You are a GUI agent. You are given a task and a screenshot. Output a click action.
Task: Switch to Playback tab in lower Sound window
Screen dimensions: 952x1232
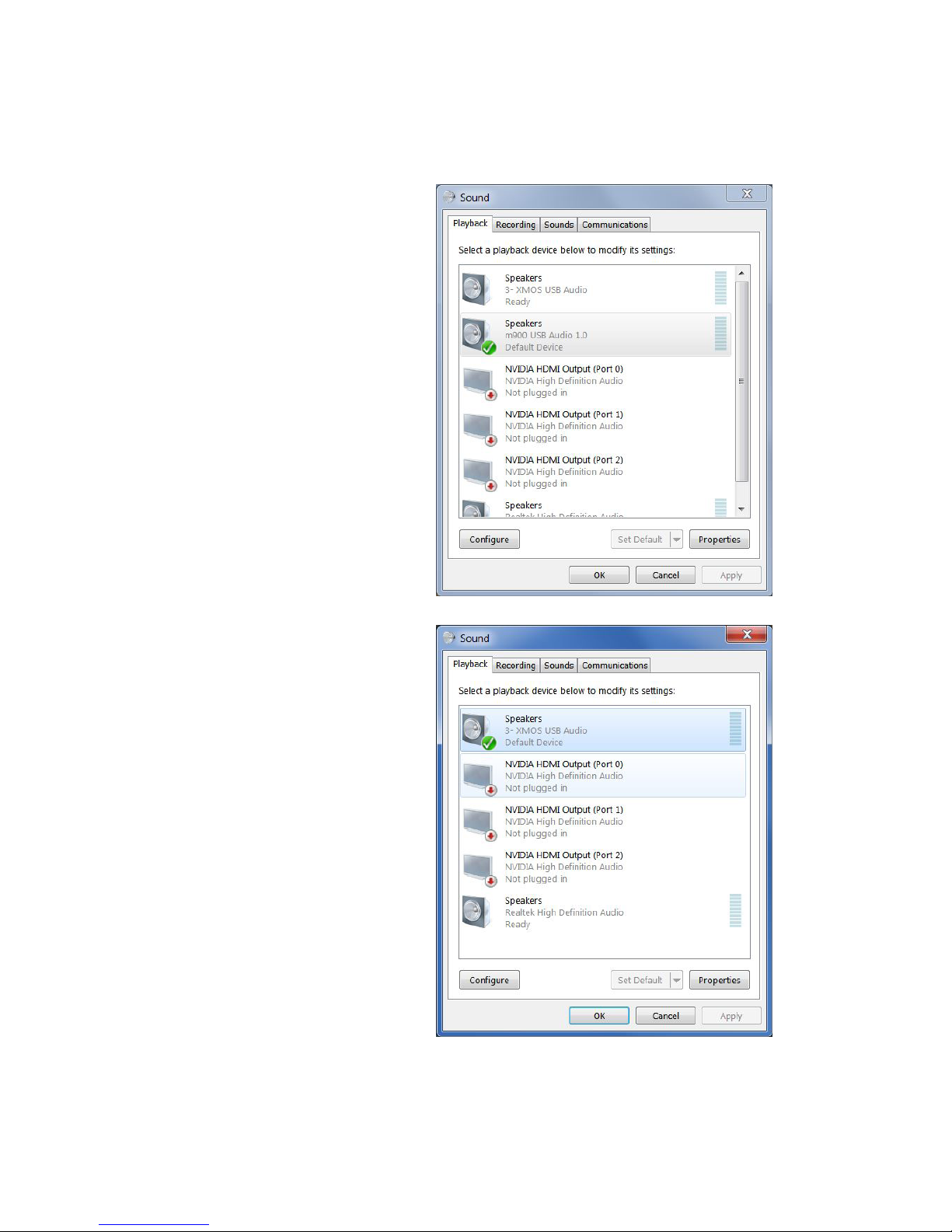[470, 664]
